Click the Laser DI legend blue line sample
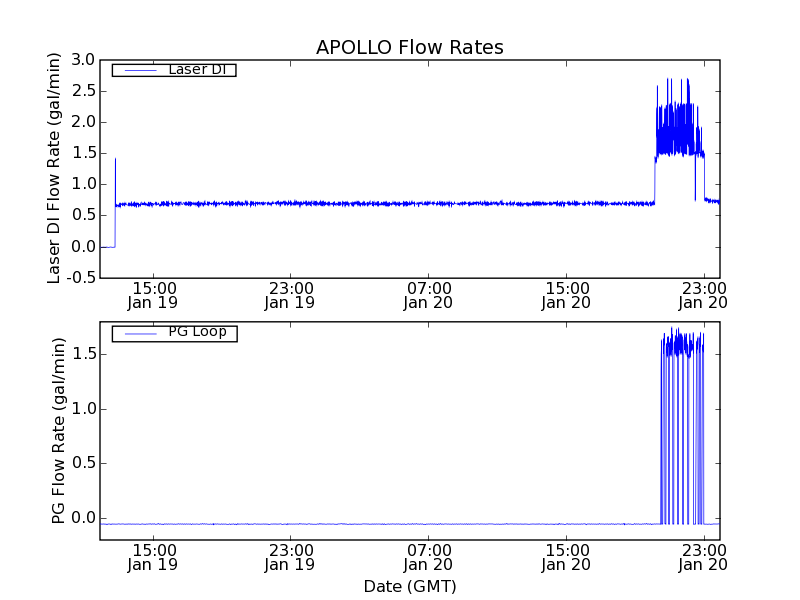The width and height of the screenshot is (800, 600). point(141,70)
